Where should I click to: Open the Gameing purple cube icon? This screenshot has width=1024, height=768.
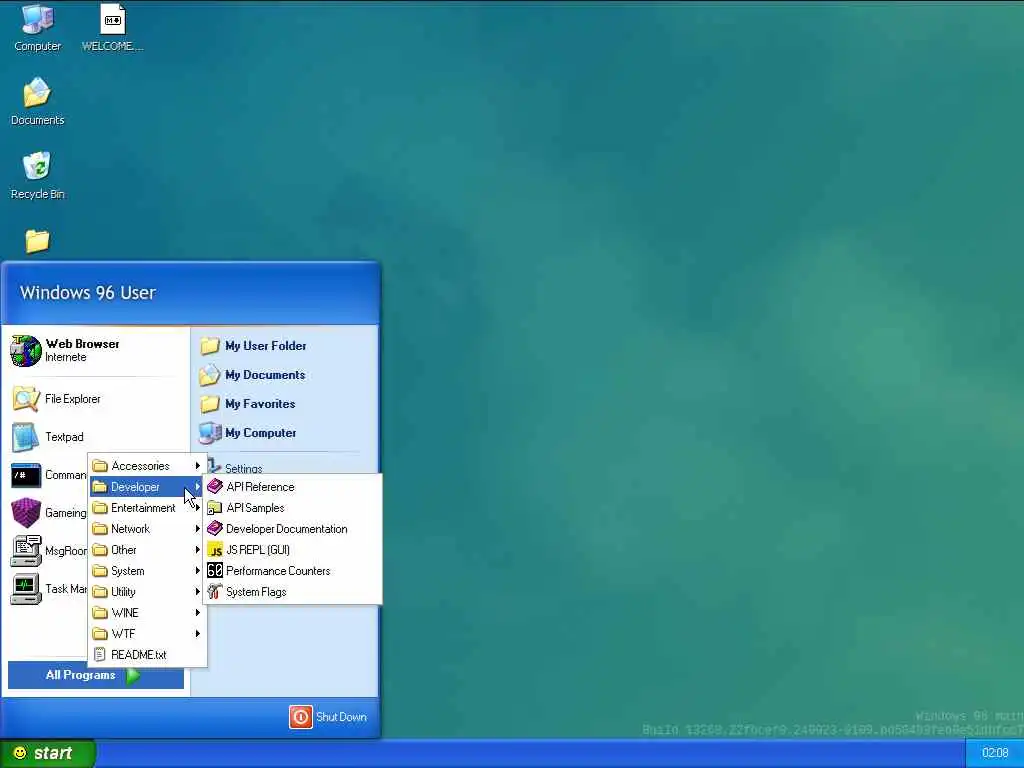coord(25,513)
